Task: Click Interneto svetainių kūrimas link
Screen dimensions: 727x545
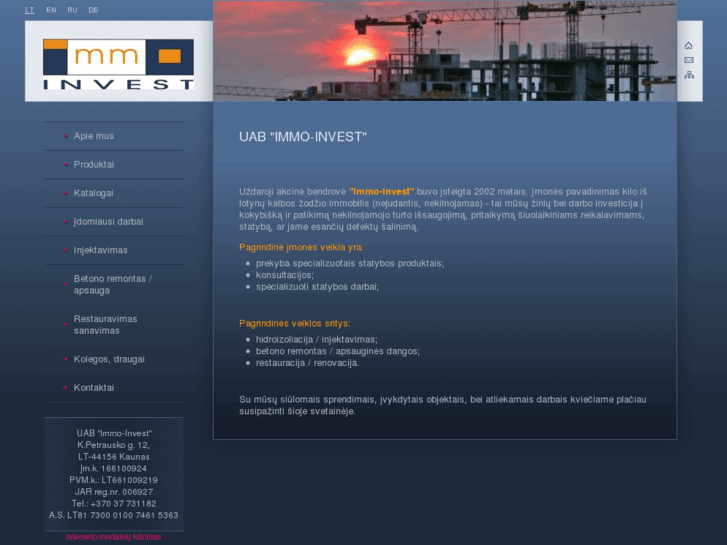Action: point(114,537)
